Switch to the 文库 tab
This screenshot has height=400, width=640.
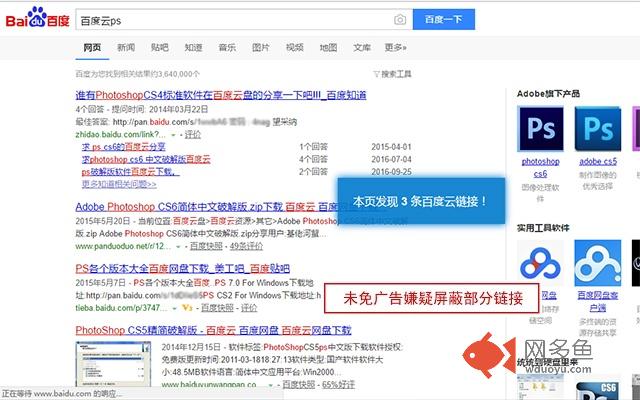(x=362, y=47)
